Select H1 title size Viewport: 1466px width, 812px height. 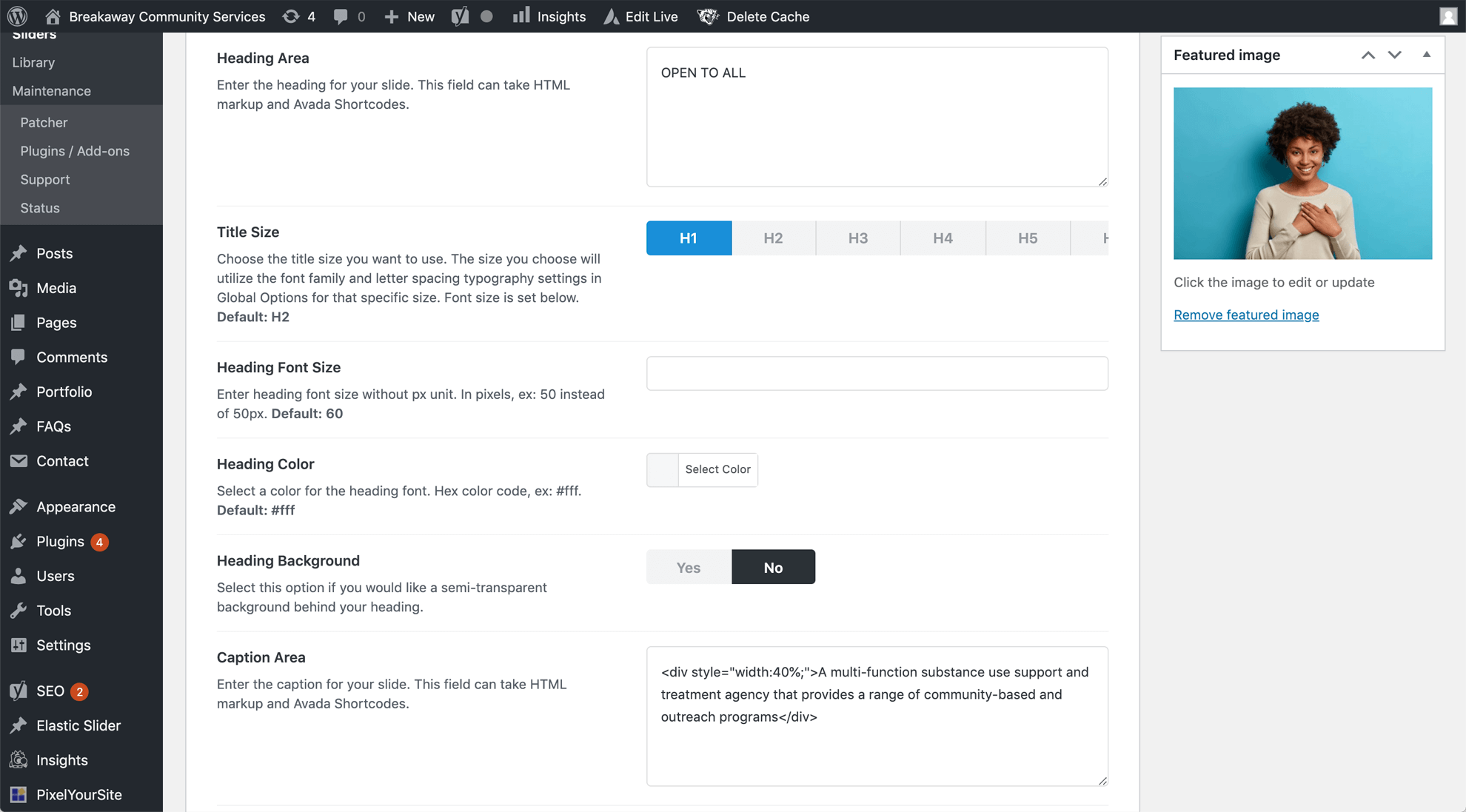click(689, 238)
